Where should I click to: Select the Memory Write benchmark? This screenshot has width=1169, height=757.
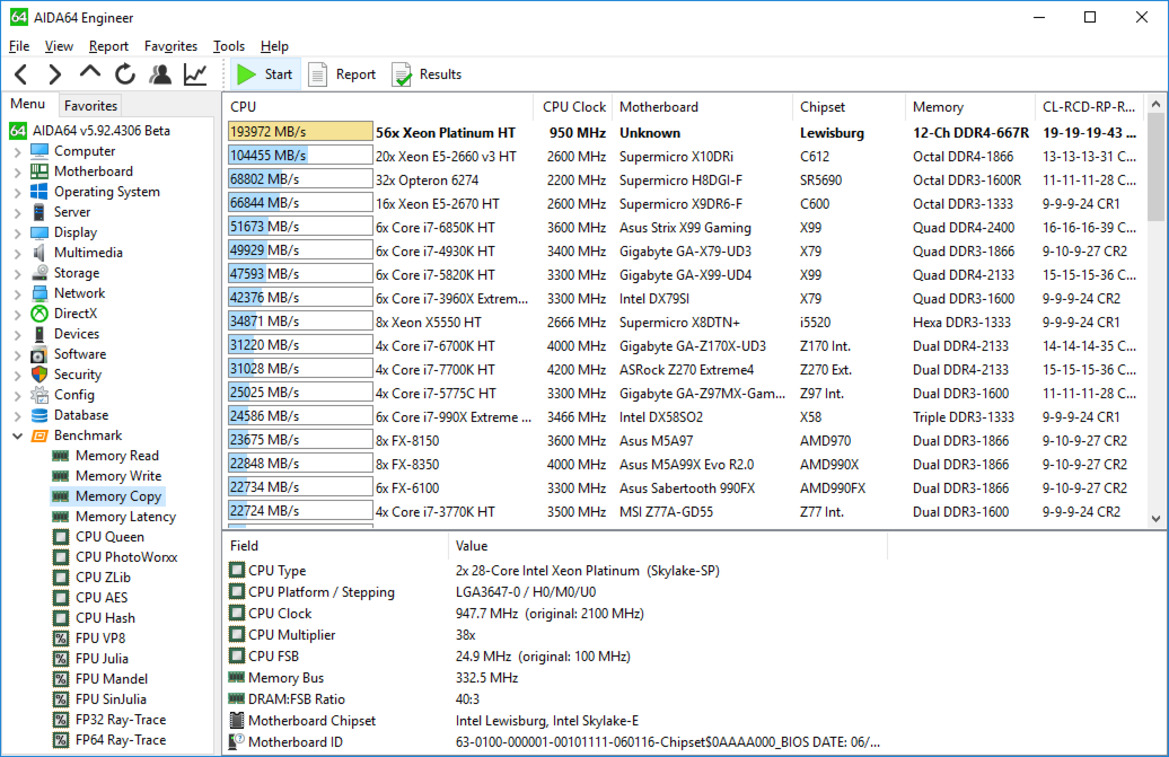118,476
